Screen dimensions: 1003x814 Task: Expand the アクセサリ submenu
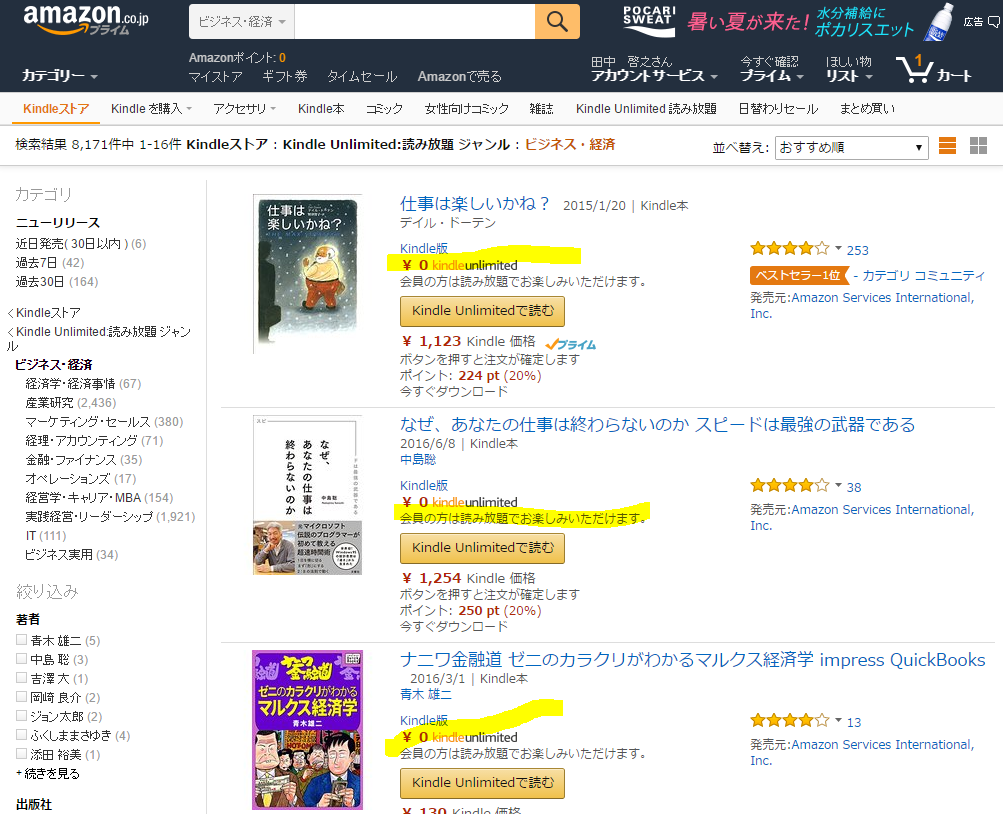244,109
